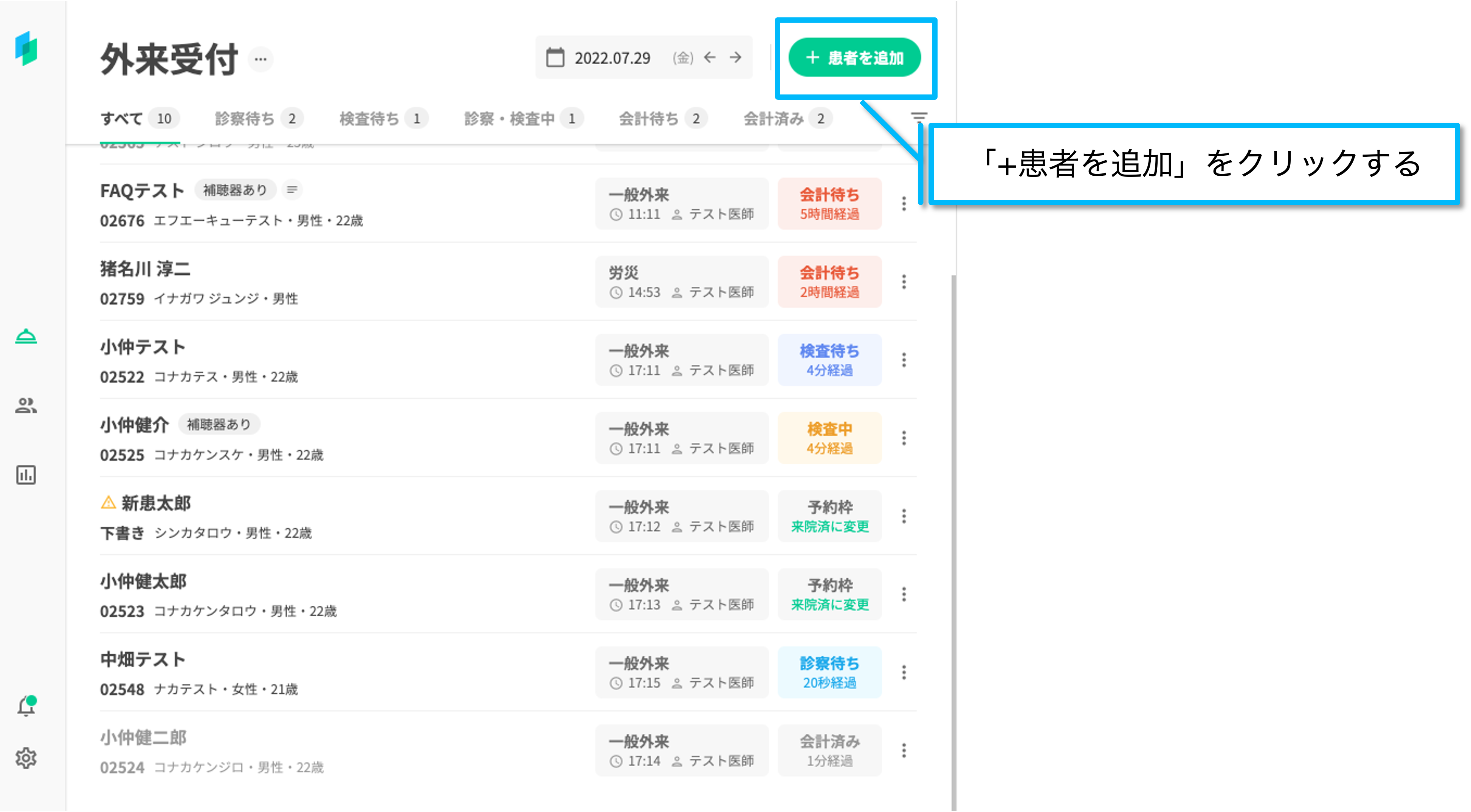The width and height of the screenshot is (1471, 812).
Task: Switch to the 検査待ち tab
Action: pyautogui.click(x=384, y=119)
